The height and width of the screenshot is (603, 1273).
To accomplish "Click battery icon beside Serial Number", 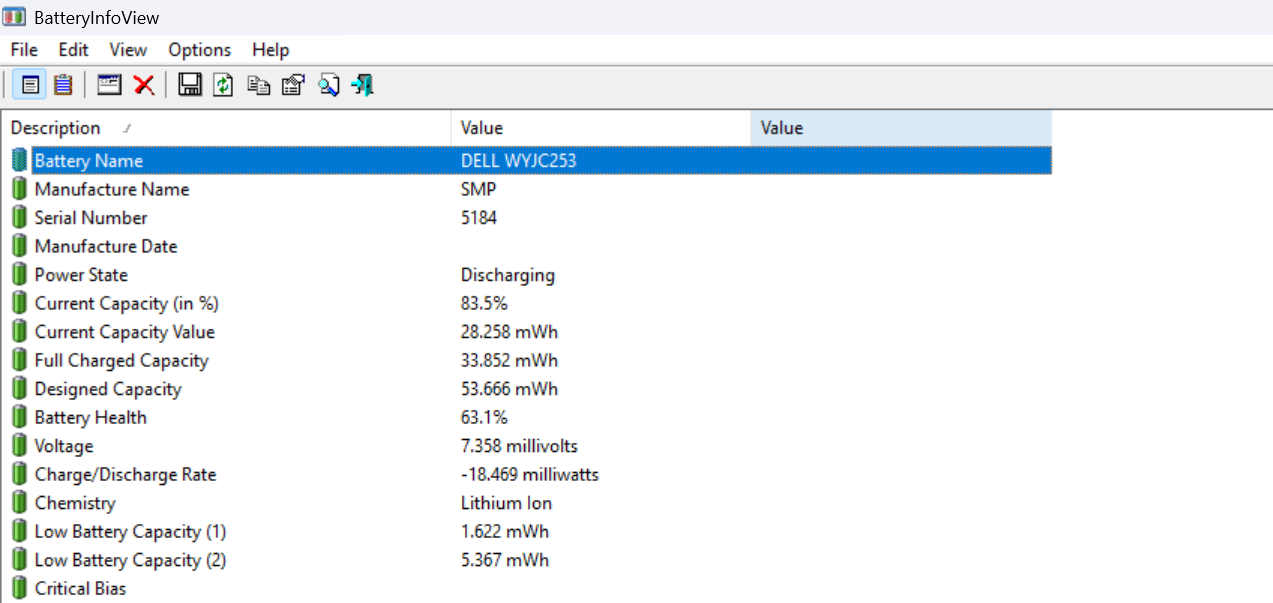I will 20,217.
